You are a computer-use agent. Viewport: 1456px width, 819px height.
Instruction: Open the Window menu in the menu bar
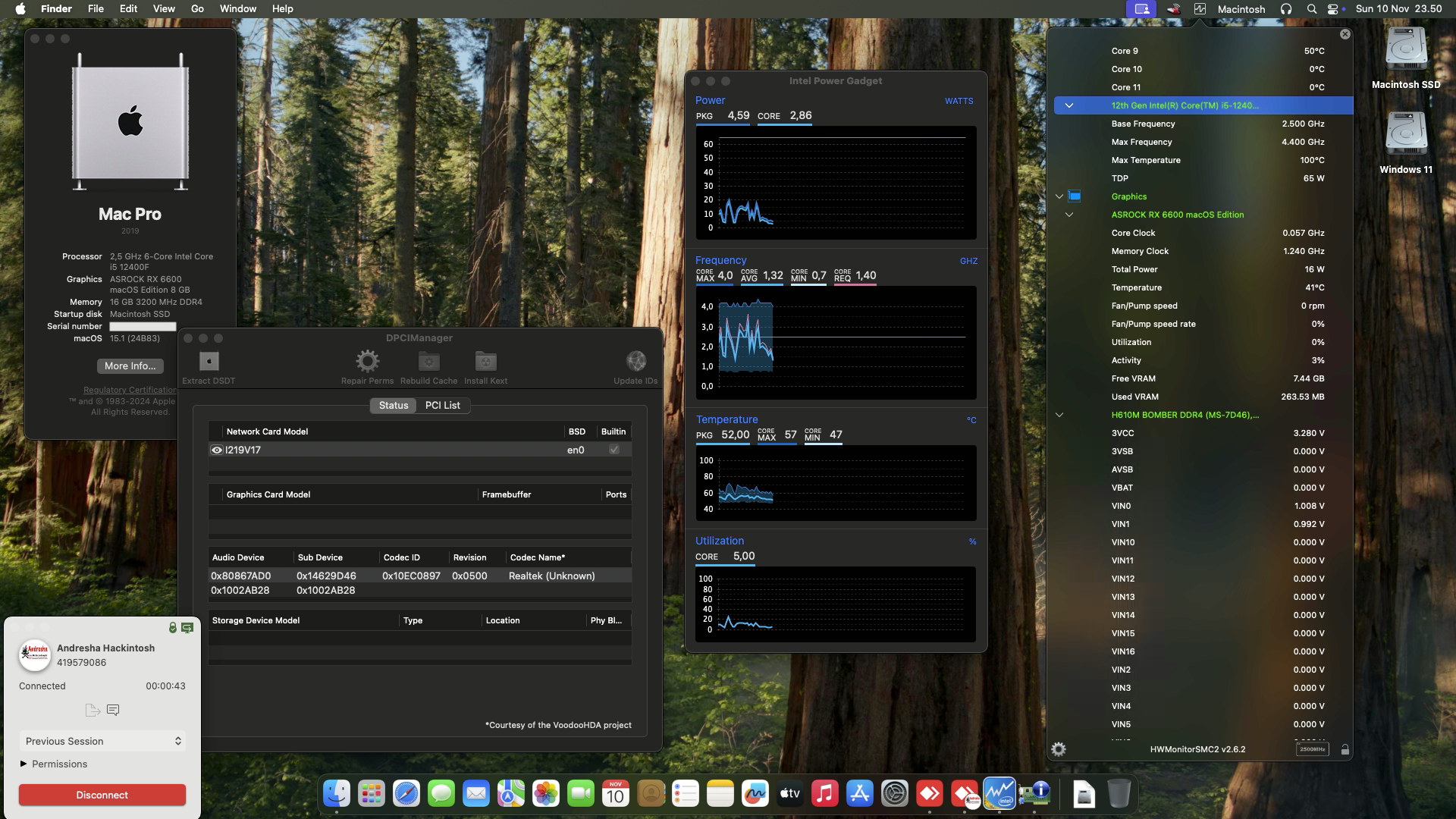point(237,8)
